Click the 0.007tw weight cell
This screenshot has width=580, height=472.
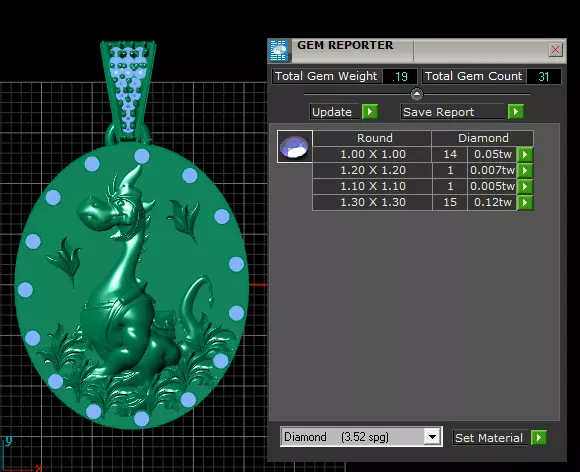(x=492, y=170)
